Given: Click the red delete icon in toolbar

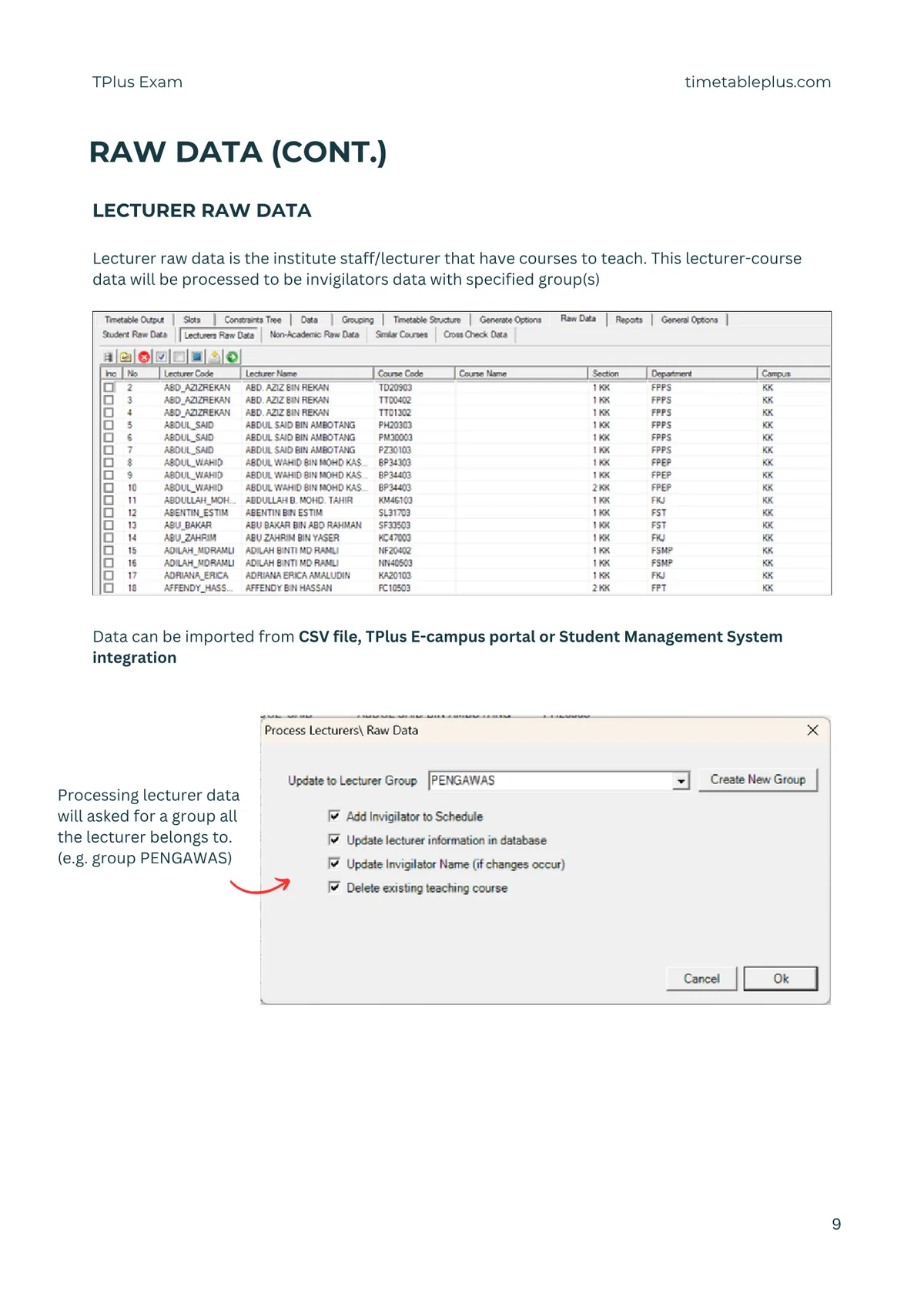Looking at the screenshot, I should tap(144, 357).
